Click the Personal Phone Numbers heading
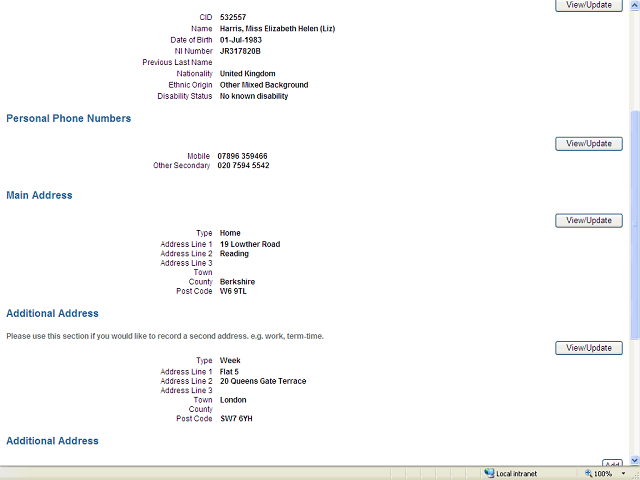 pyautogui.click(x=68, y=118)
